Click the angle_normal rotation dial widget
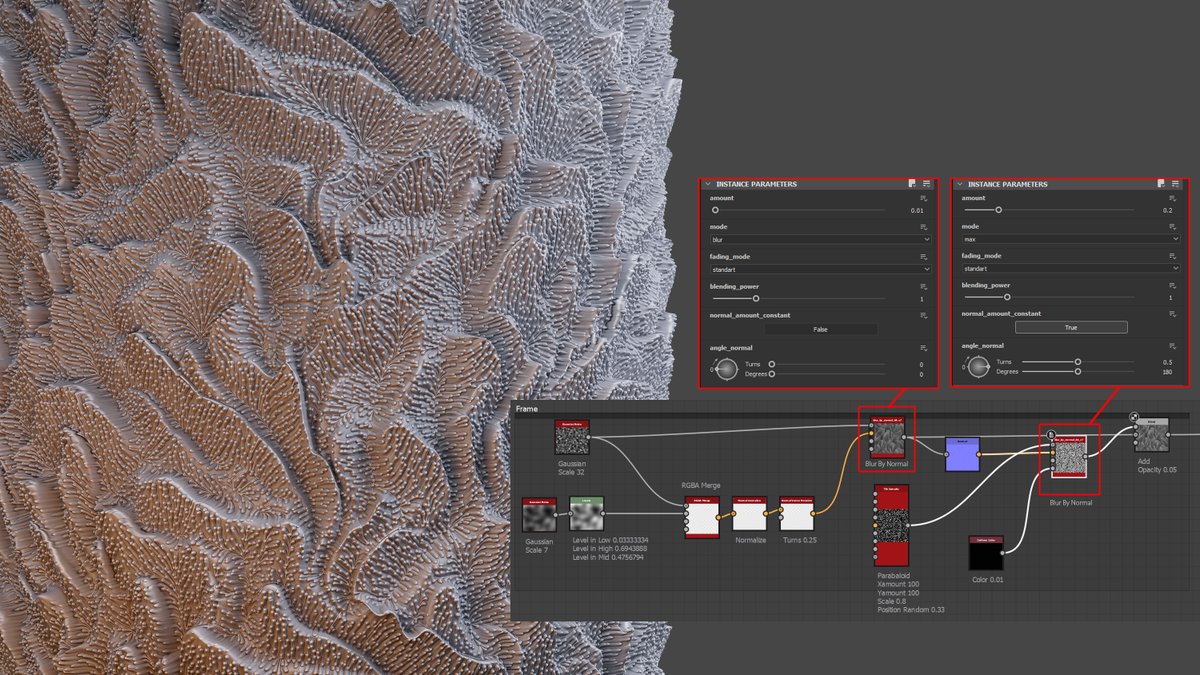This screenshot has height=675, width=1200. click(726, 367)
